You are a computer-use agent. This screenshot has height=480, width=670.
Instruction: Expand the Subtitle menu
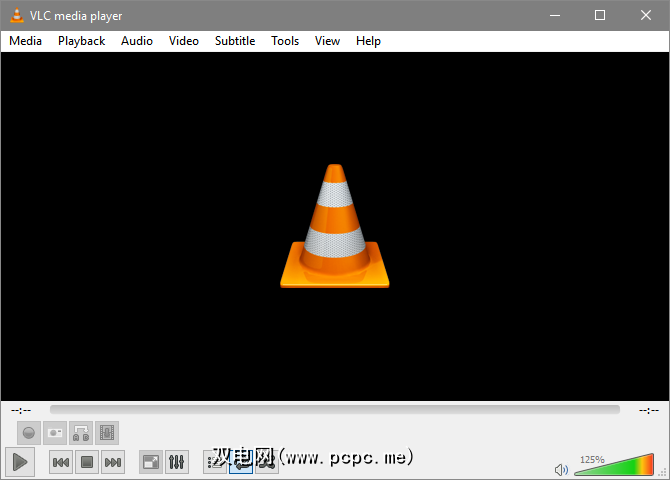(x=235, y=41)
